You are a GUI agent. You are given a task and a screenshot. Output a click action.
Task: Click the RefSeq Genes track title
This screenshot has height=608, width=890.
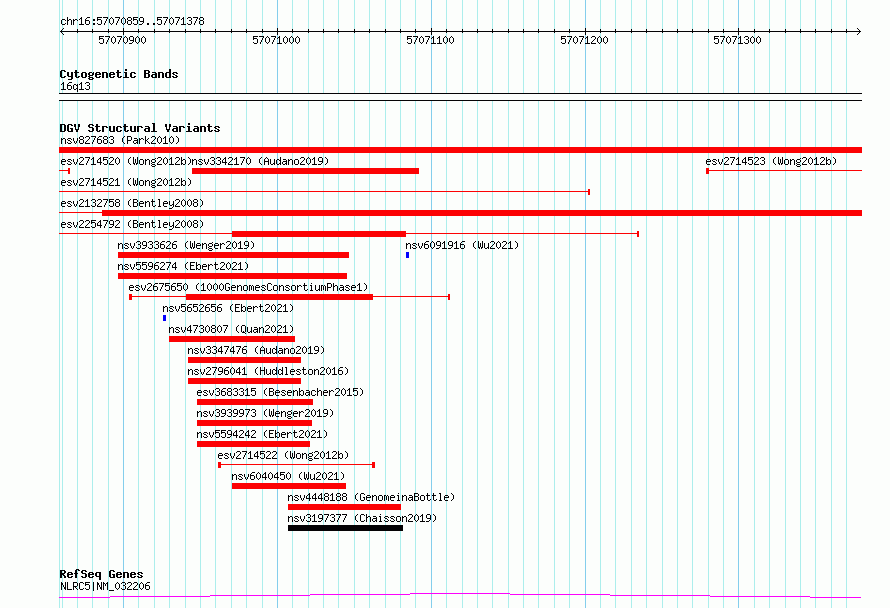pyautogui.click(x=101, y=574)
